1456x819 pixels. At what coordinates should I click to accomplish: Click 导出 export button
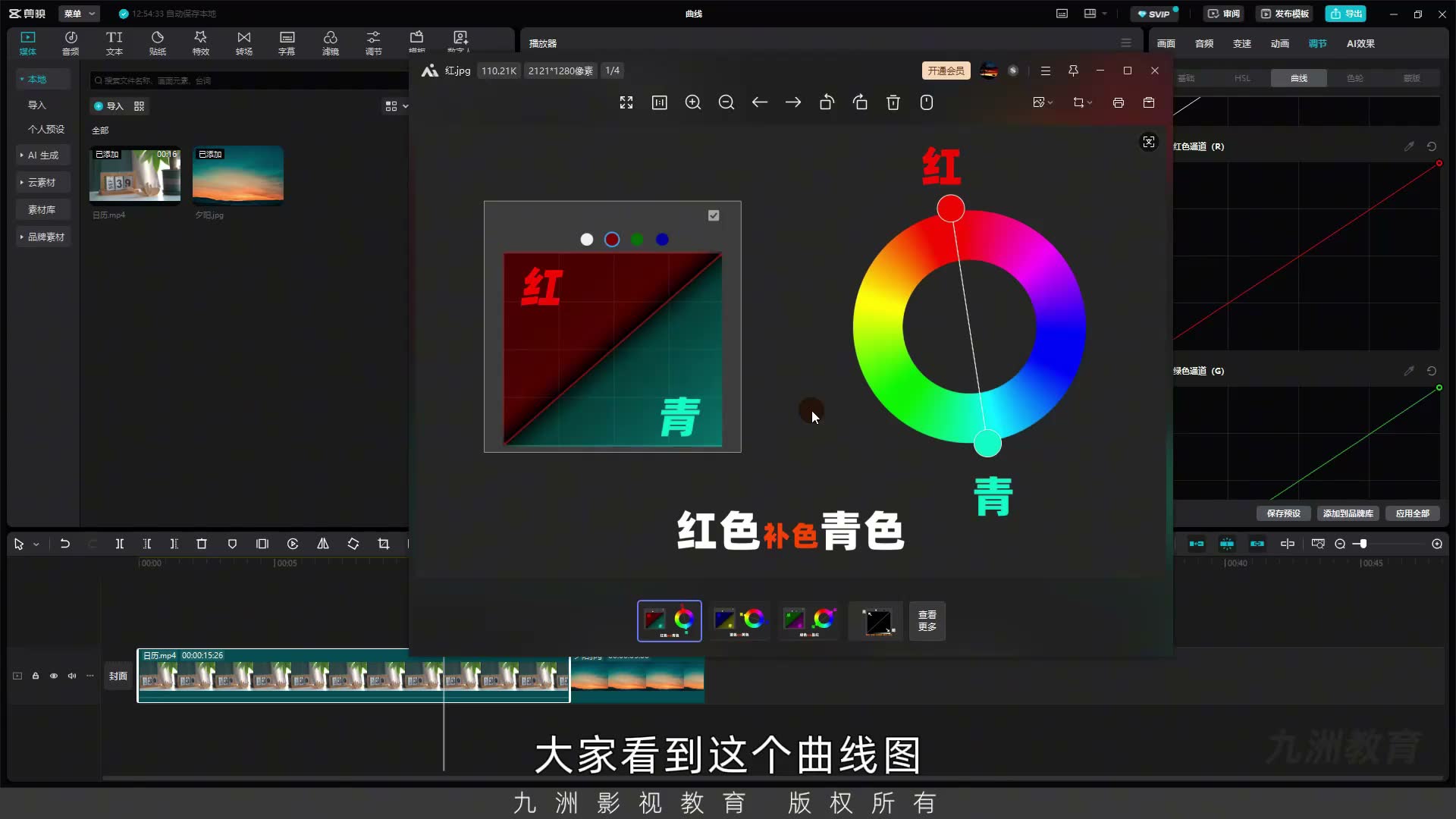point(1346,14)
